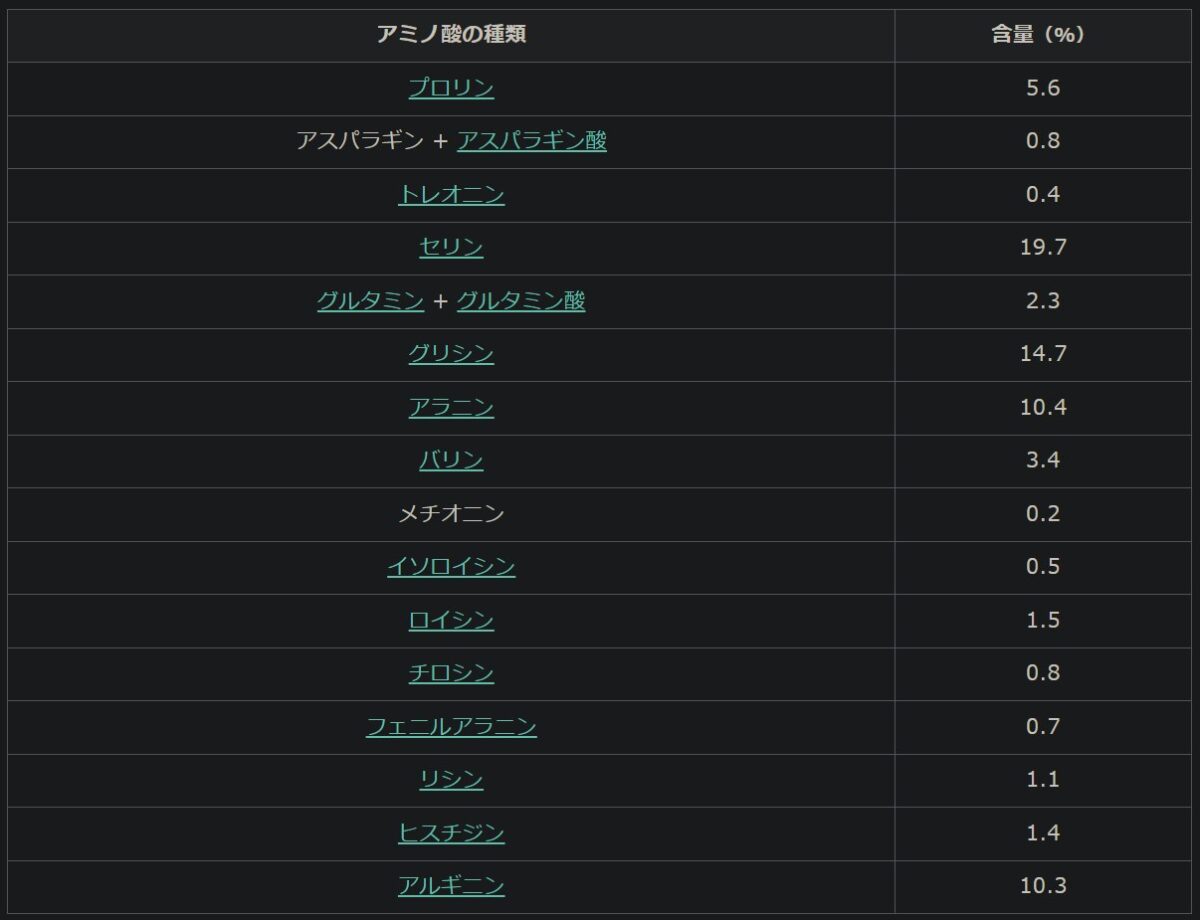Viewport: 1200px width, 920px height.
Task: Click the グルタミン link
Action: [371, 301]
